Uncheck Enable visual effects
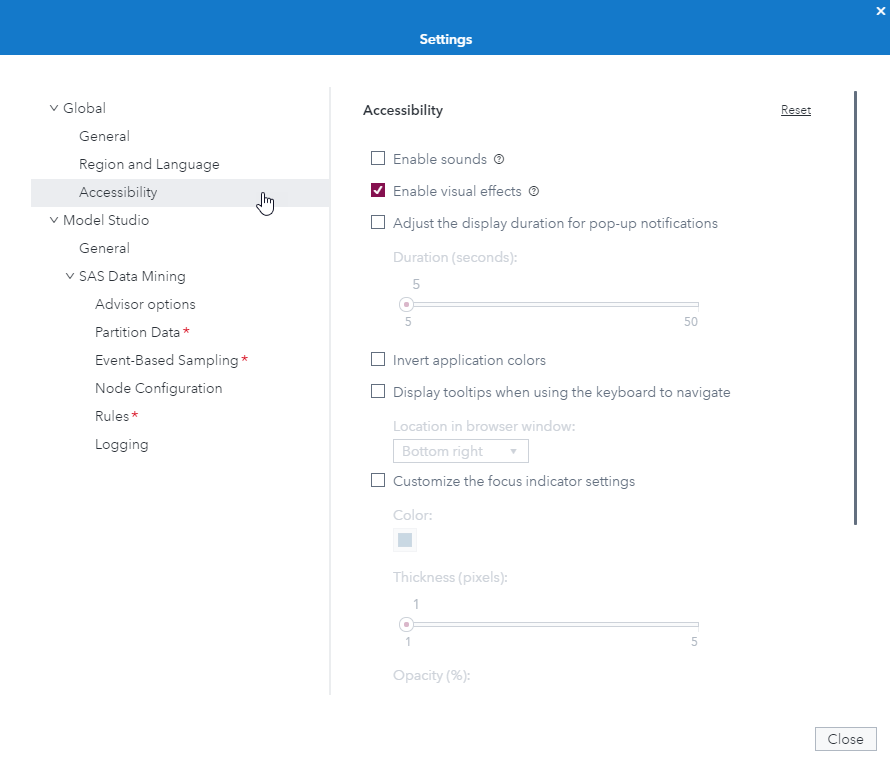890x763 pixels. [x=378, y=191]
